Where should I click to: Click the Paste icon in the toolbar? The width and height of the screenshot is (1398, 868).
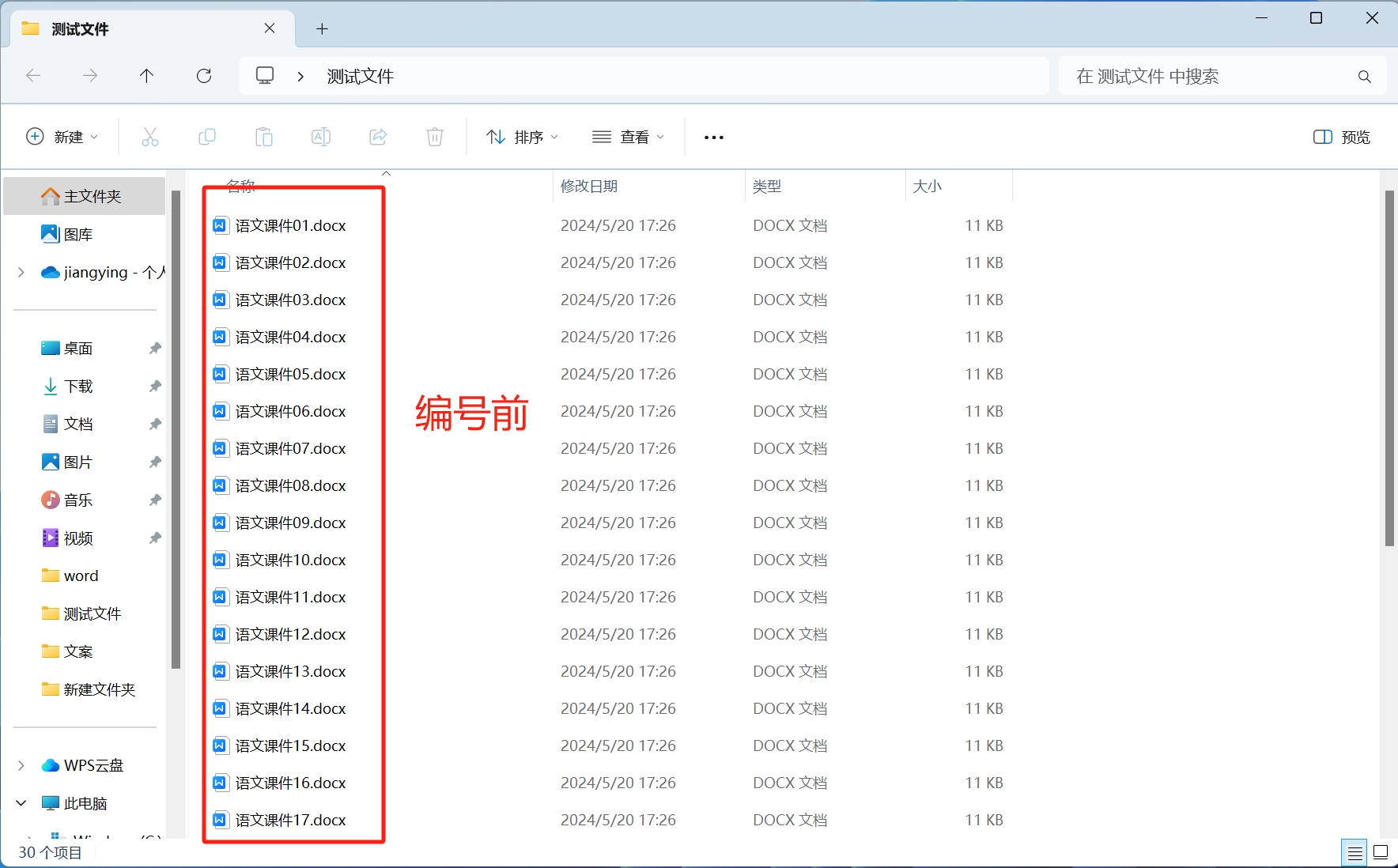(x=264, y=136)
